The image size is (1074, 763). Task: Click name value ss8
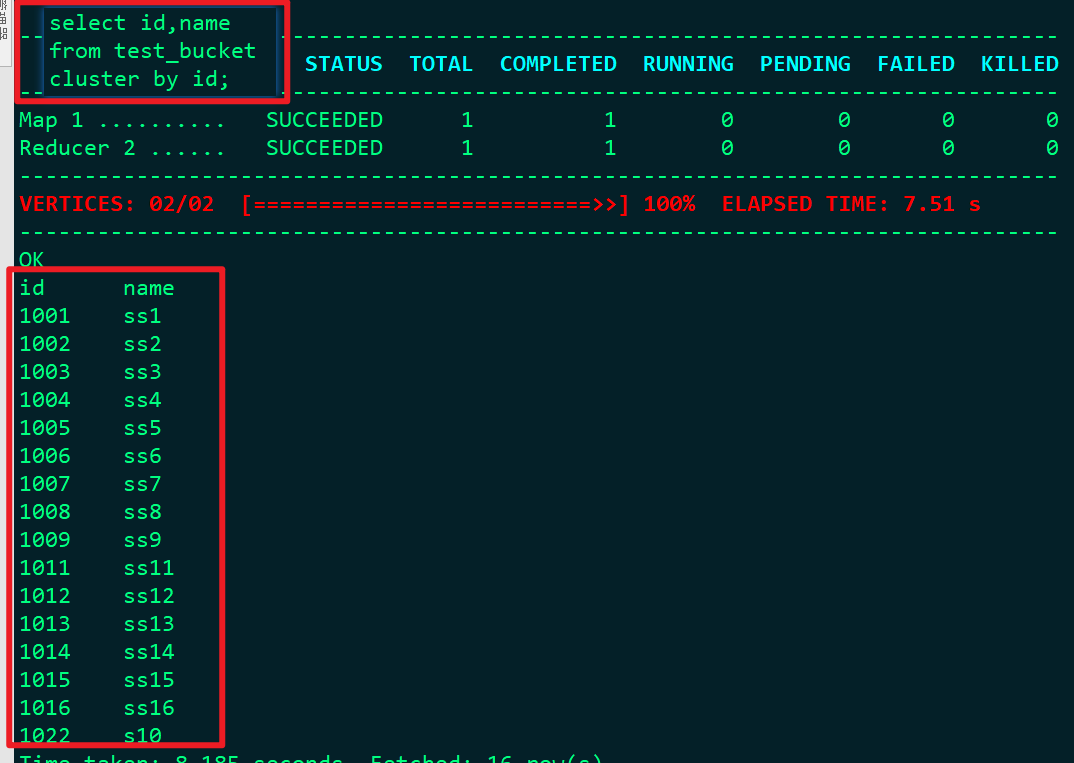point(142,512)
